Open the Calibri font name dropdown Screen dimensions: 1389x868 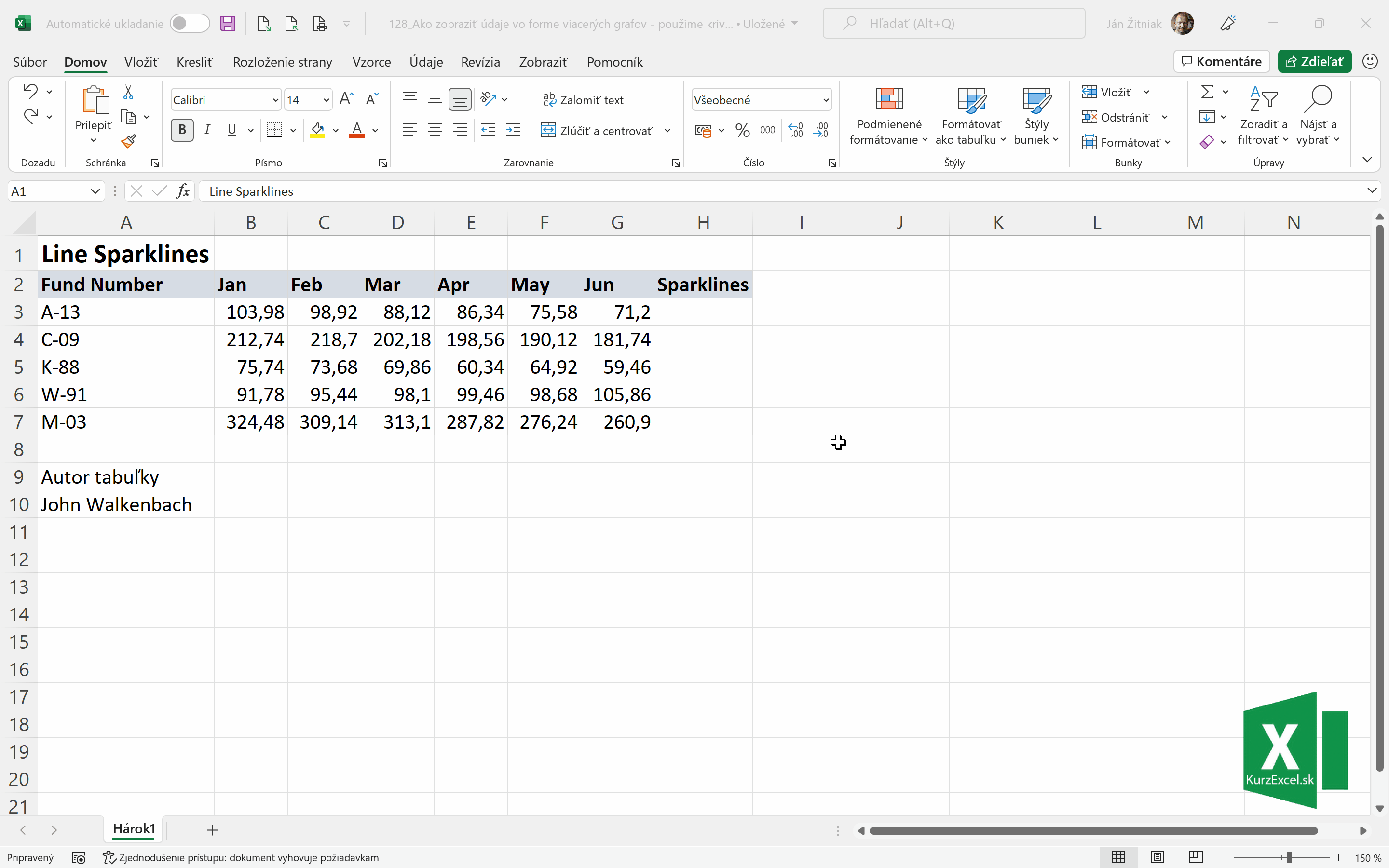(275, 100)
